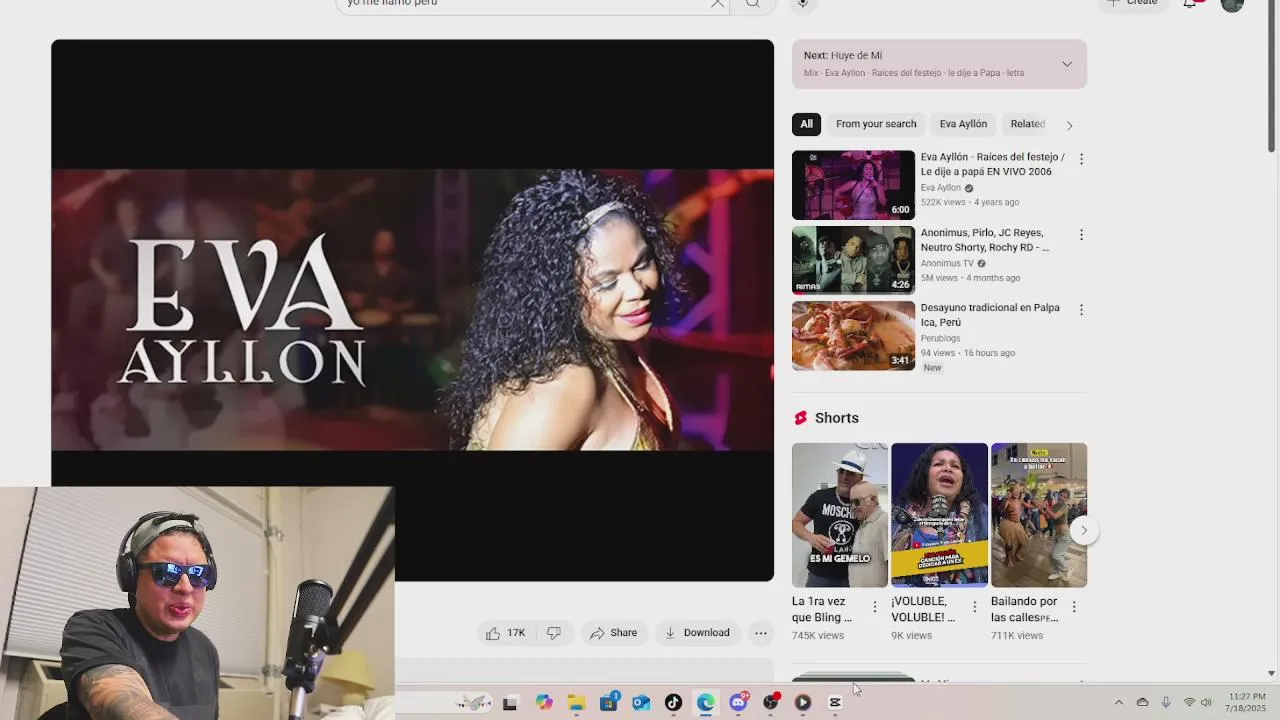Open Microsoft Store from the taskbar
The image size is (1280, 720).
coord(609,703)
